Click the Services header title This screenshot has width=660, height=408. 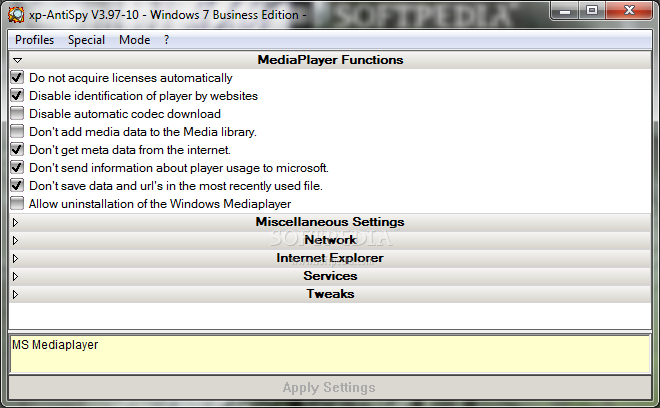tap(330, 276)
